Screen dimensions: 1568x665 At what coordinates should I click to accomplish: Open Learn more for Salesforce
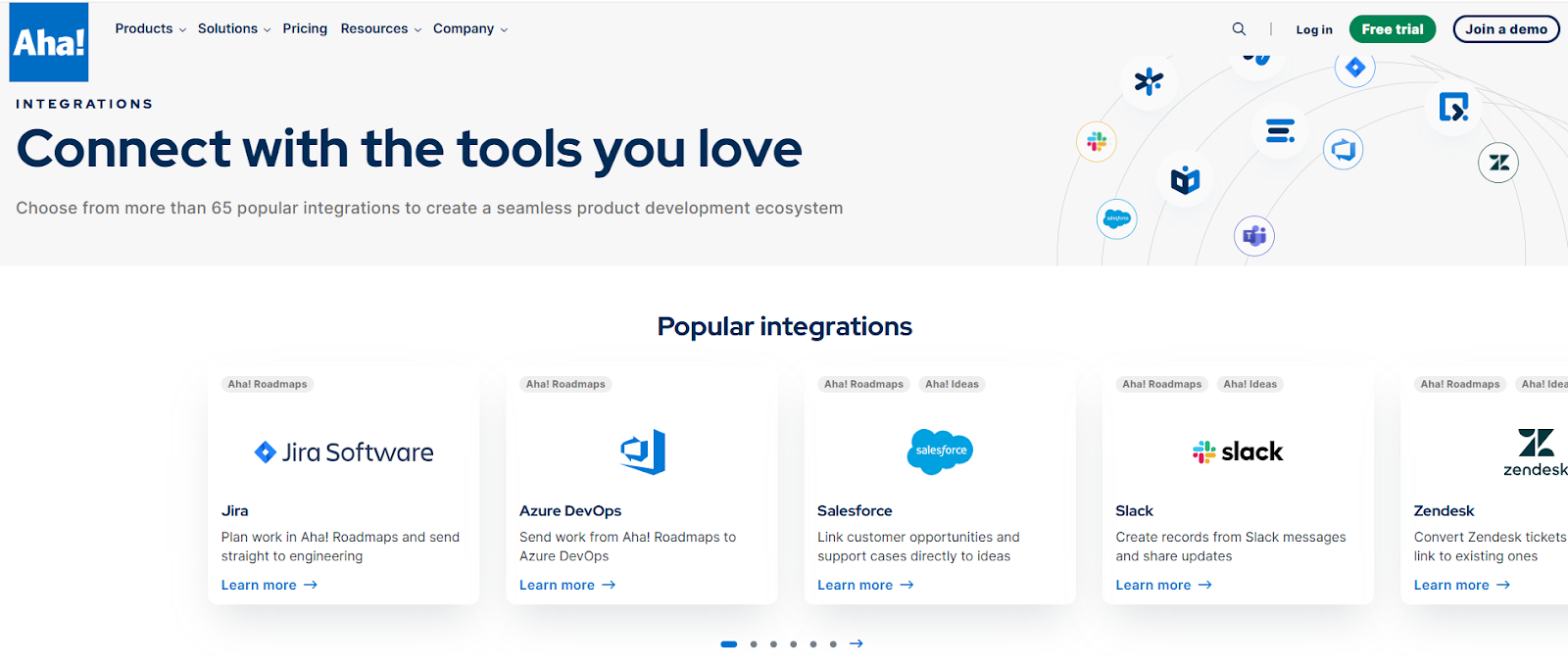(865, 585)
